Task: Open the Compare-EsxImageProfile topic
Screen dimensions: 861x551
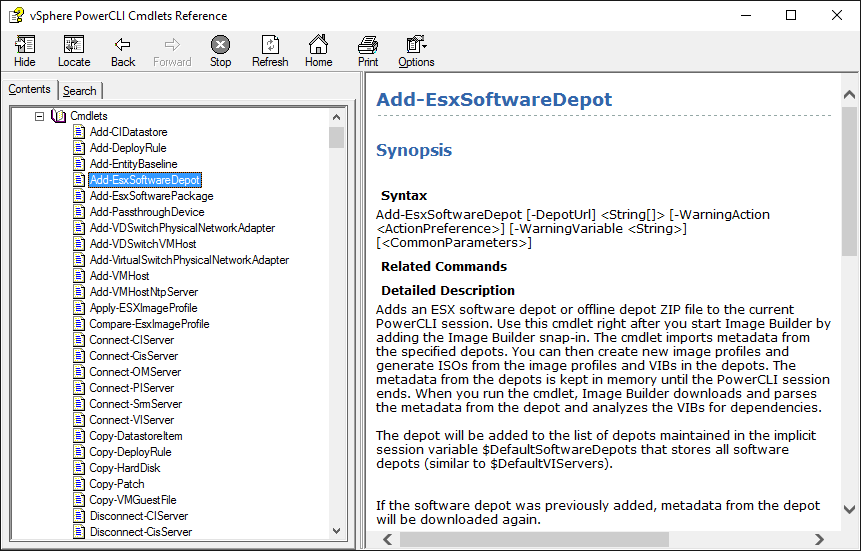Action: click(x=149, y=324)
